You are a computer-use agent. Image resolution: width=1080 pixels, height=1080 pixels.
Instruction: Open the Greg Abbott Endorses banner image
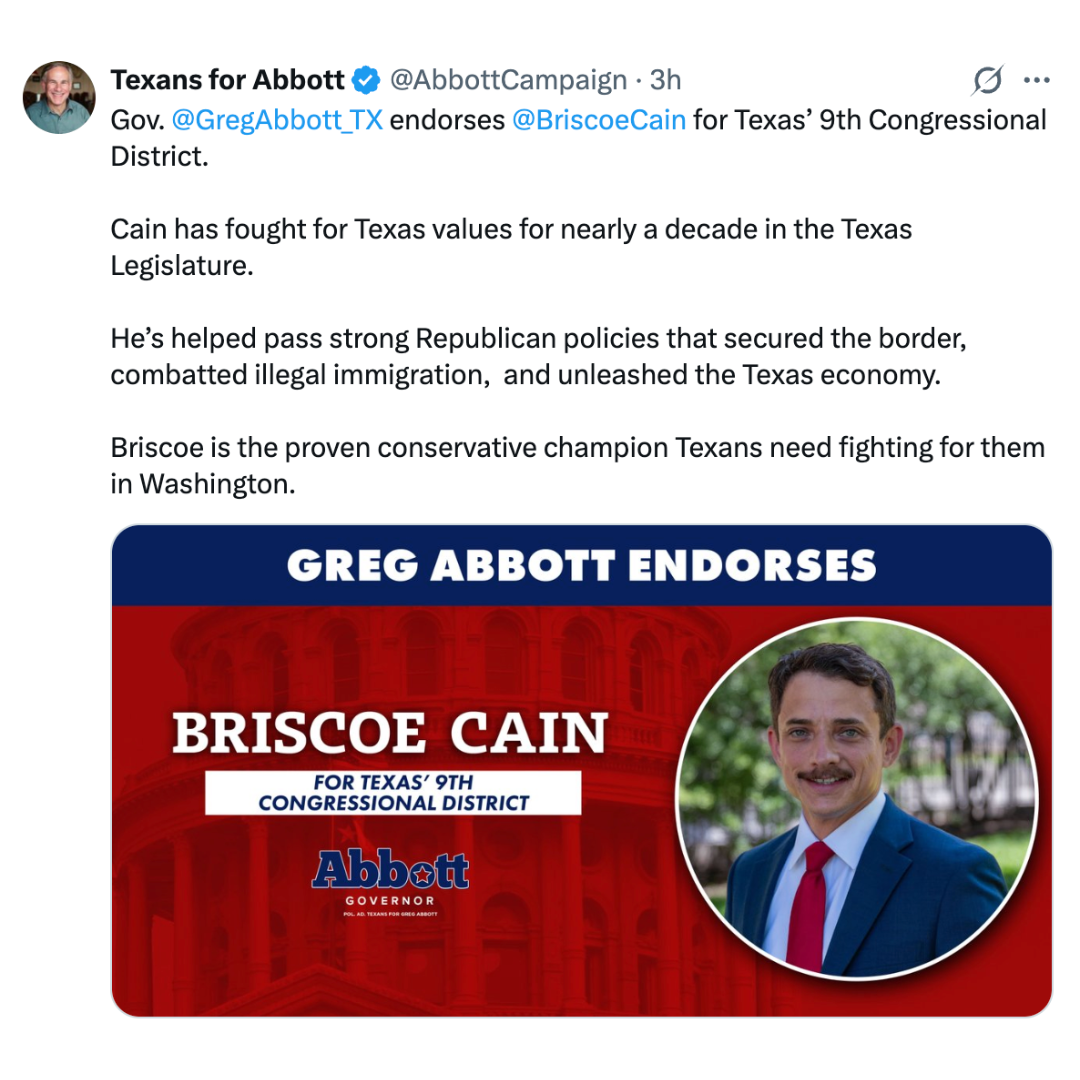[581, 770]
